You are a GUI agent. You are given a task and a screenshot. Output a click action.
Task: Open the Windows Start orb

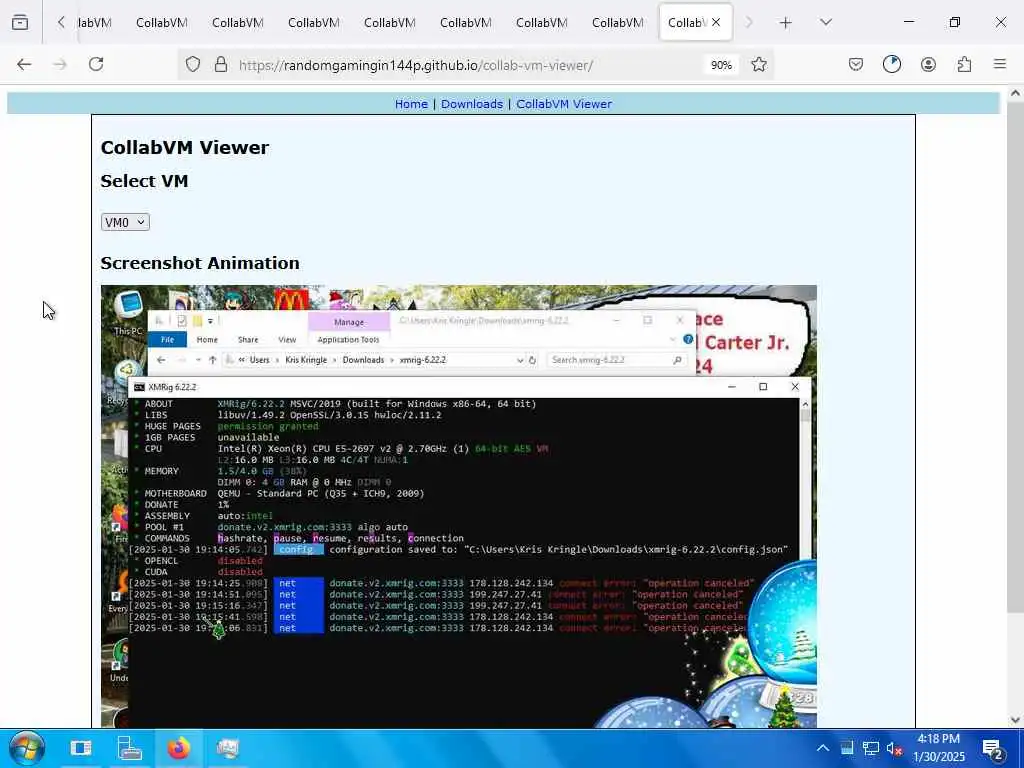[x=26, y=748]
